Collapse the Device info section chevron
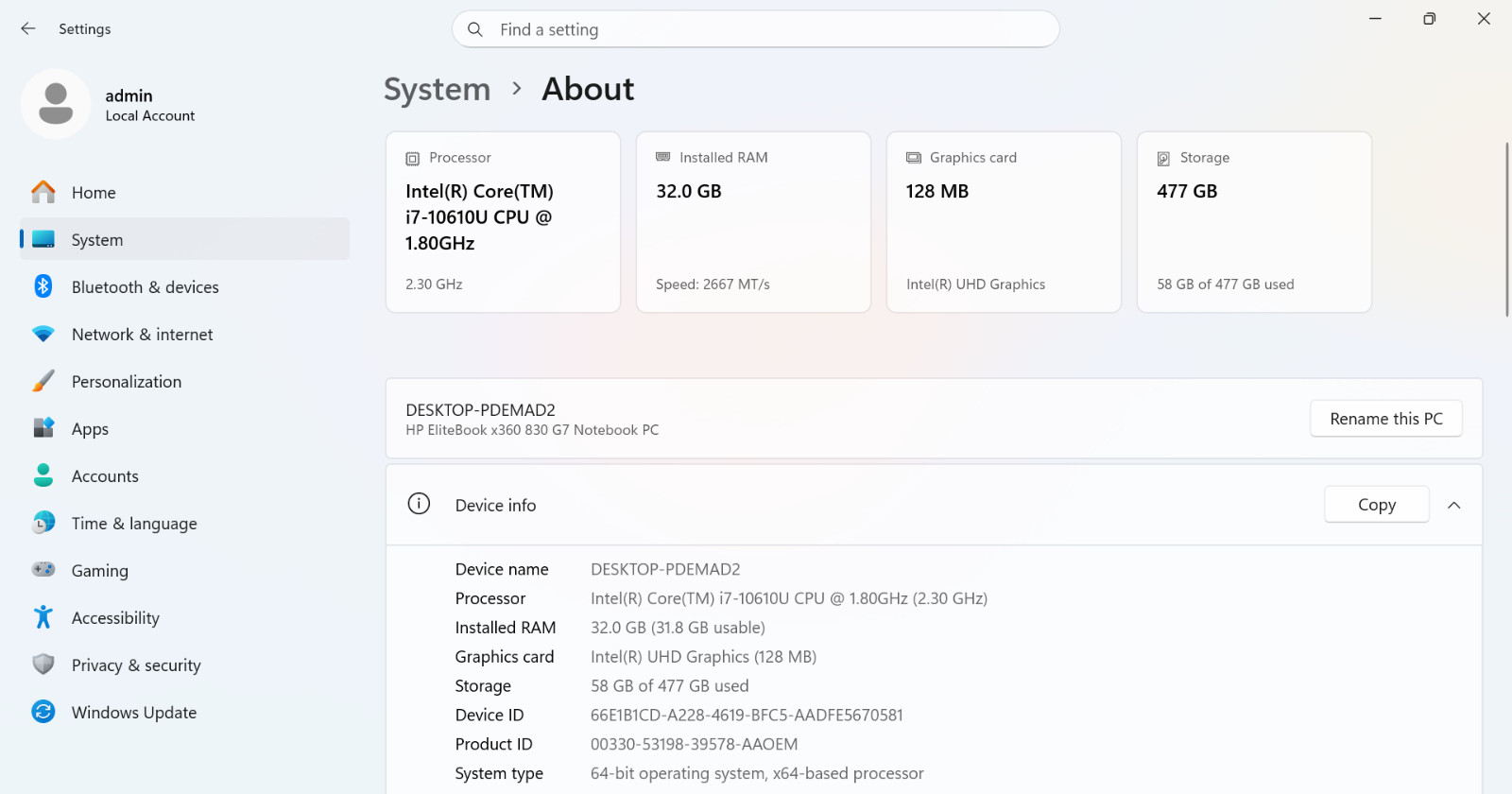The width and height of the screenshot is (1512, 794). (x=1454, y=505)
